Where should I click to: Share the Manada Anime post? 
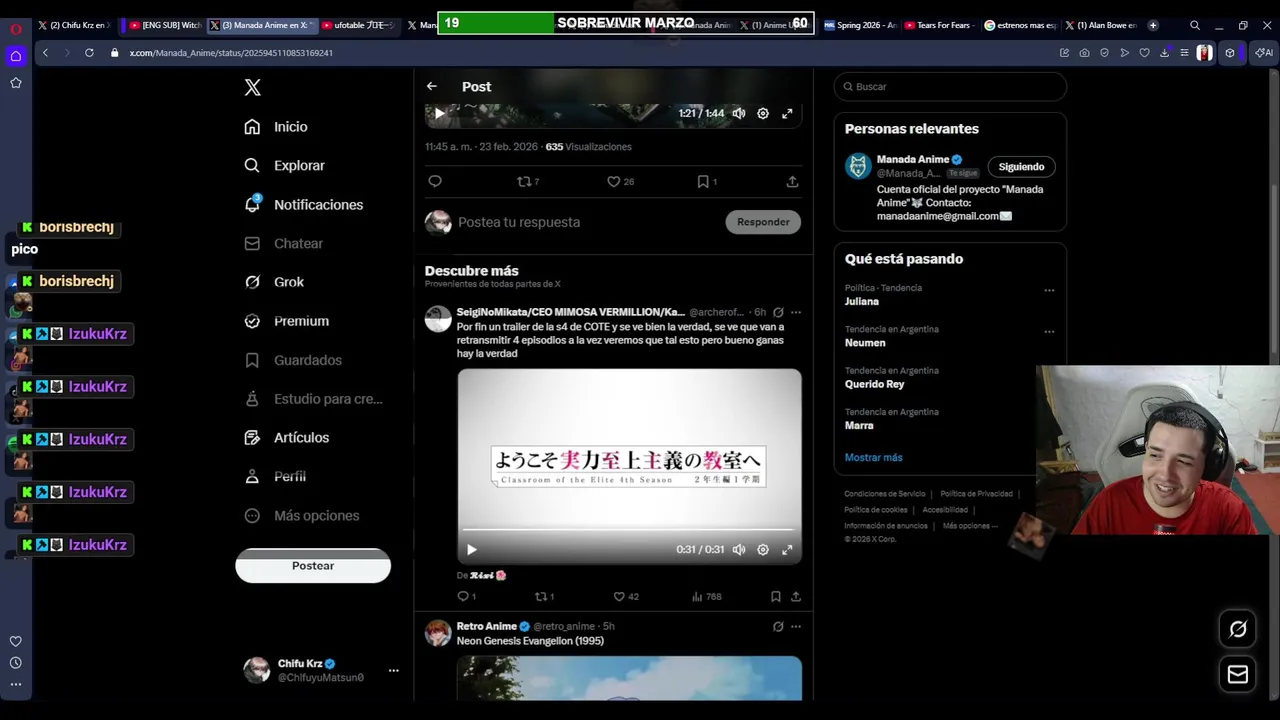792,181
